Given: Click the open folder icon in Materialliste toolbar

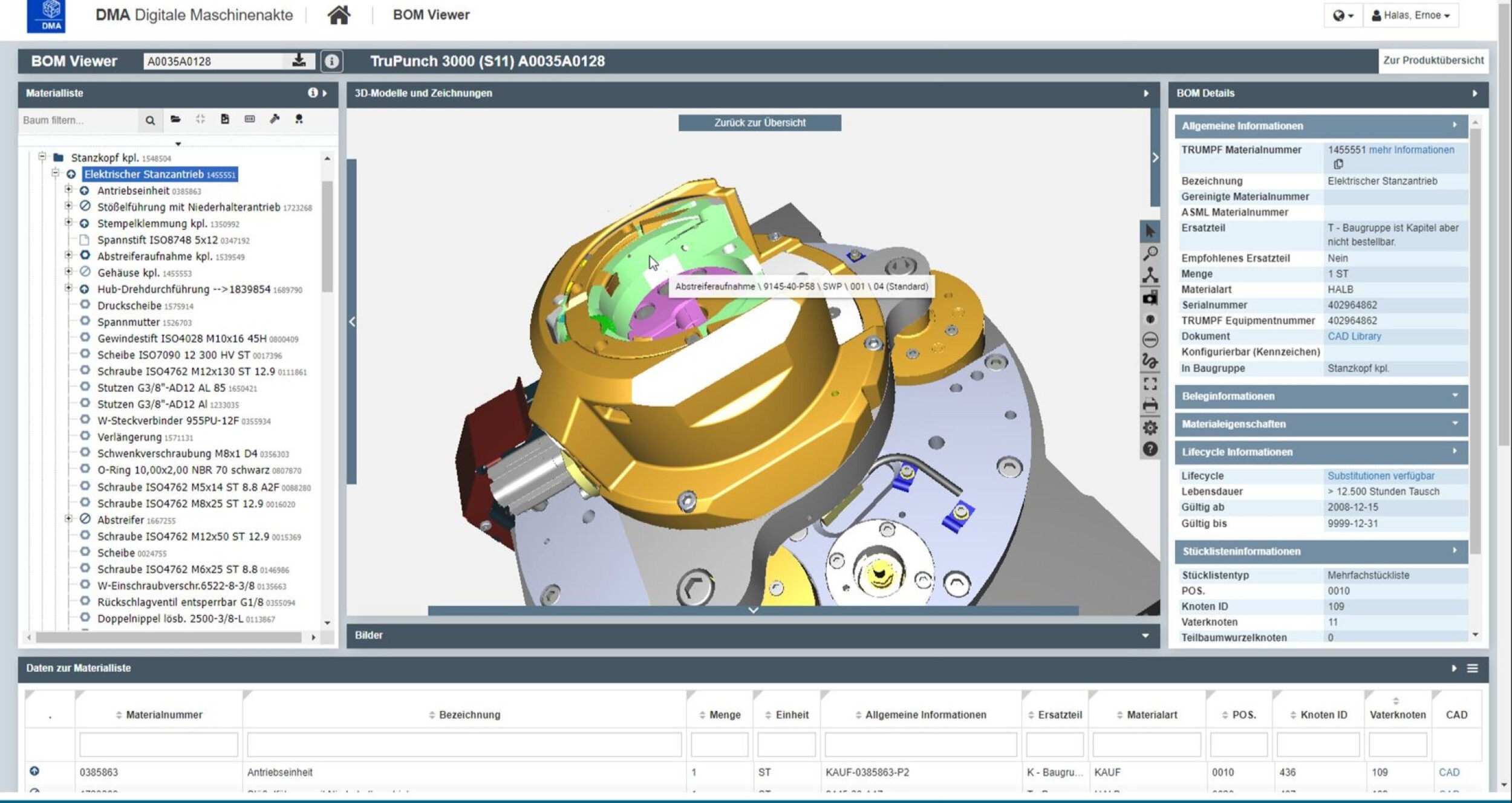Looking at the screenshot, I should tap(175, 119).
